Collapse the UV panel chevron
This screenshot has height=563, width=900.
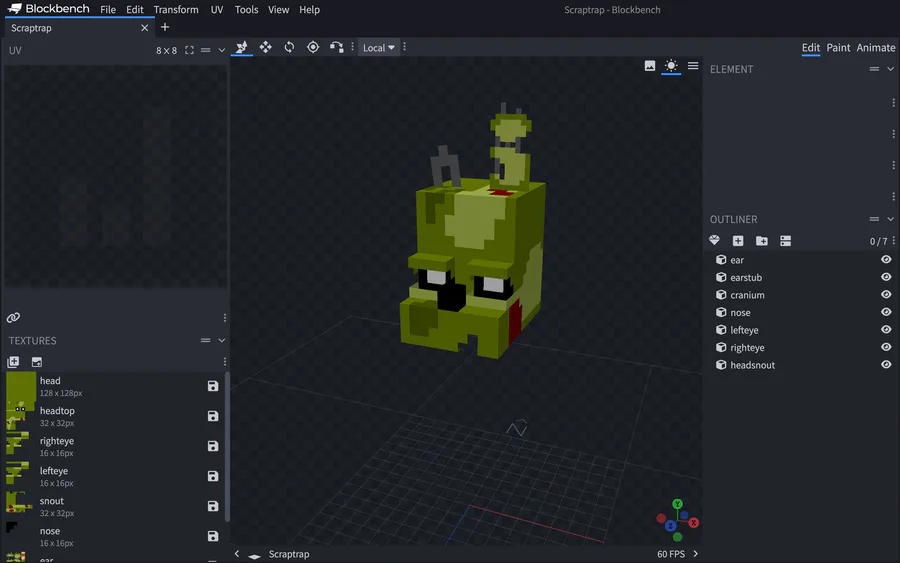222,50
